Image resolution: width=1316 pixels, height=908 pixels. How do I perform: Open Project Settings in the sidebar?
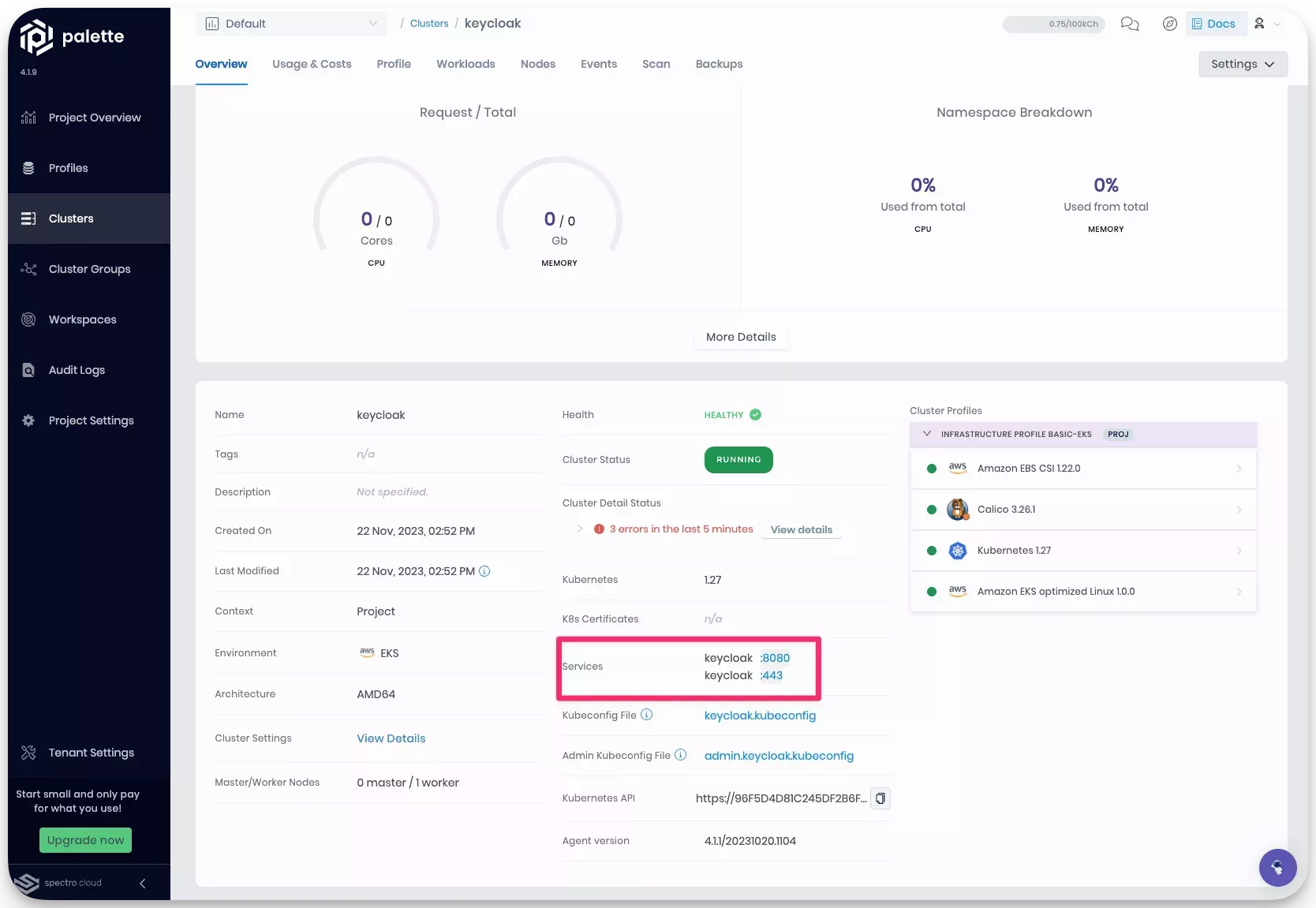pos(89,420)
